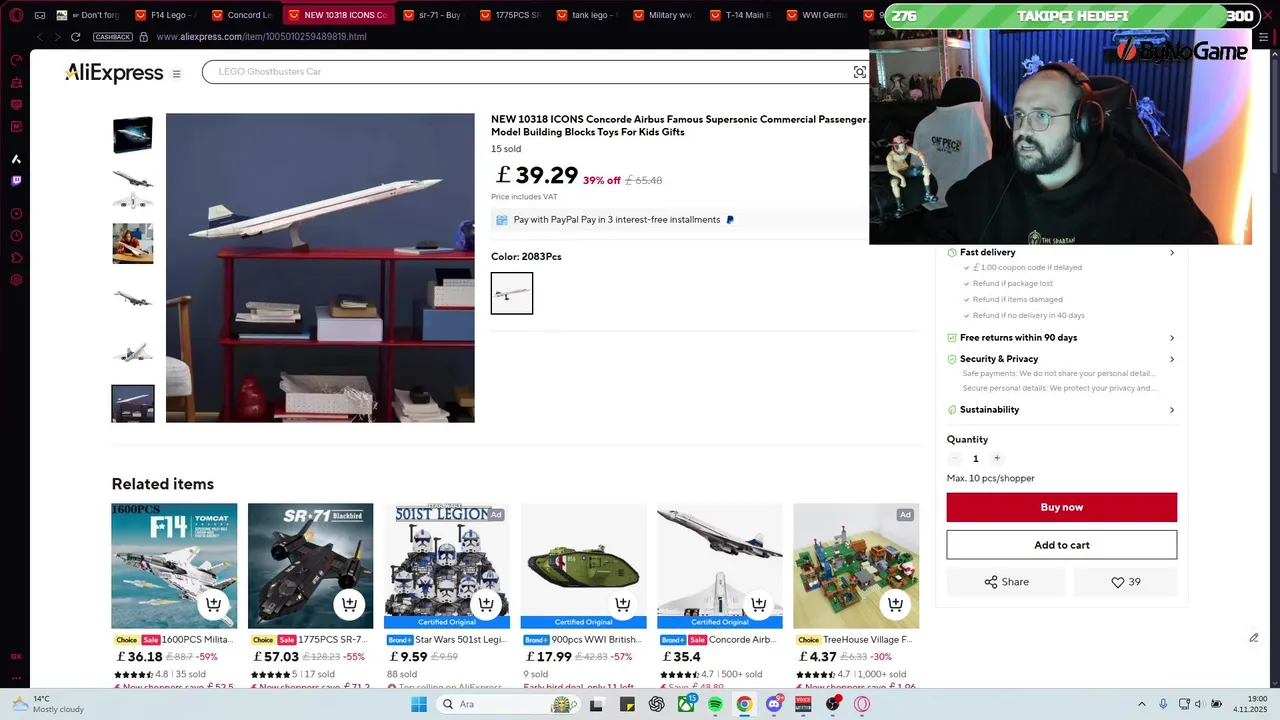Add WWI British tank to cart
The height and width of the screenshot is (720, 1280).
coord(622,604)
